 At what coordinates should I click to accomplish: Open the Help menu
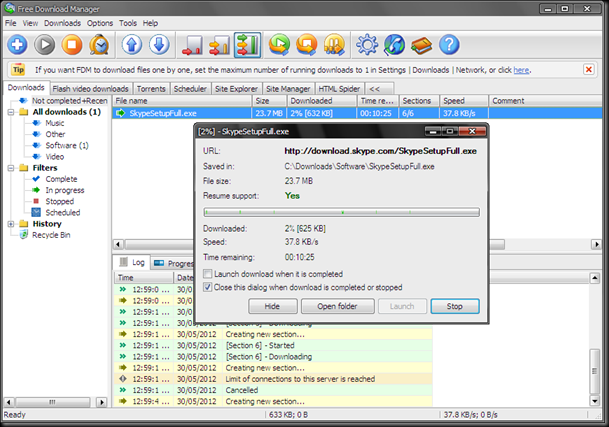click(150, 23)
